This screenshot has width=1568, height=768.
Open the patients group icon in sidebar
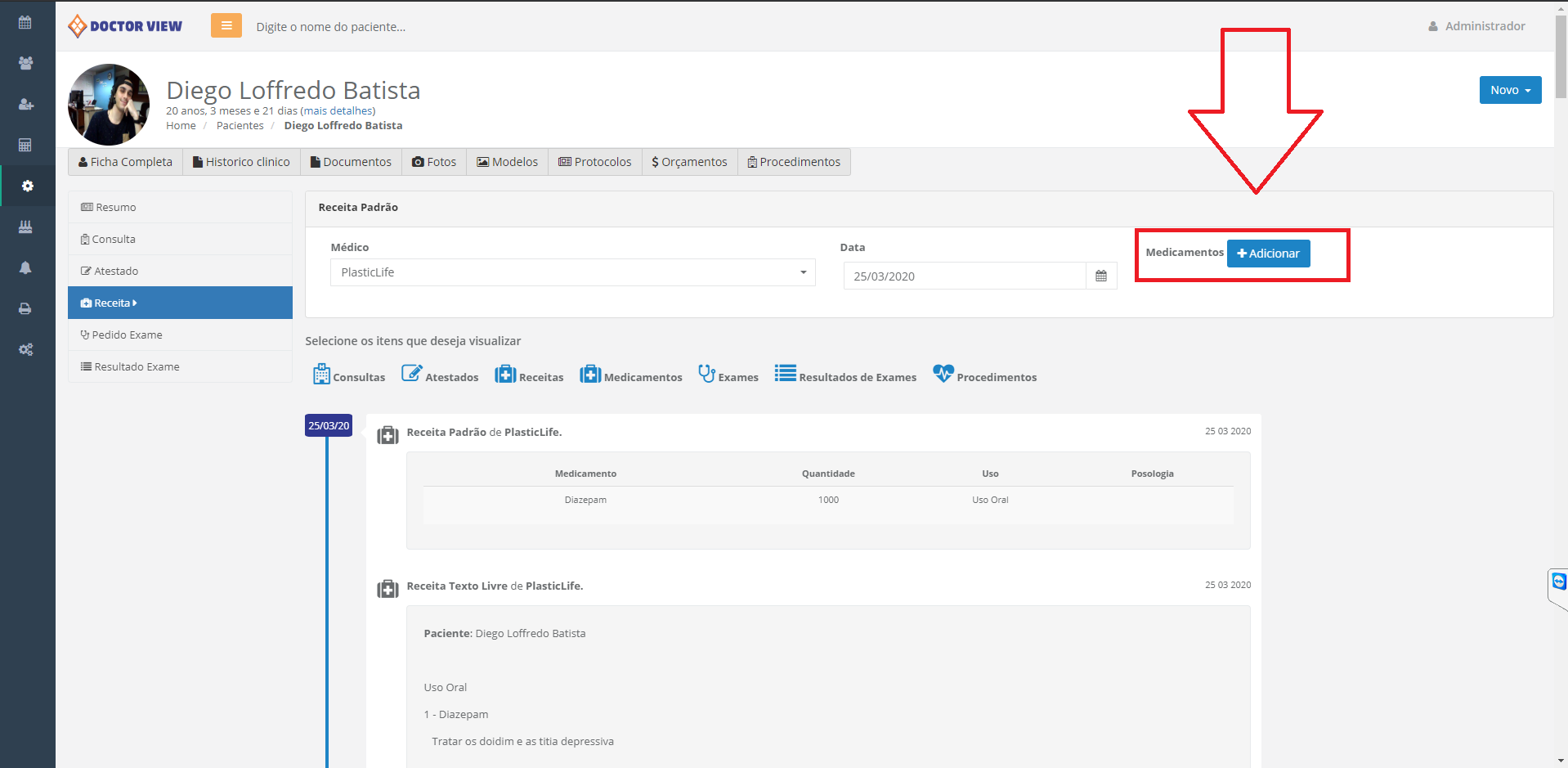pyautogui.click(x=25, y=63)
